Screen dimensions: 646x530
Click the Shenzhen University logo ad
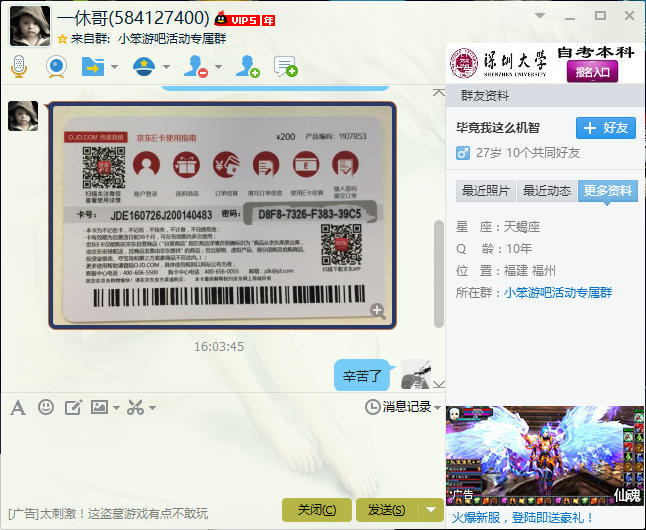click(x=498, y=63)
